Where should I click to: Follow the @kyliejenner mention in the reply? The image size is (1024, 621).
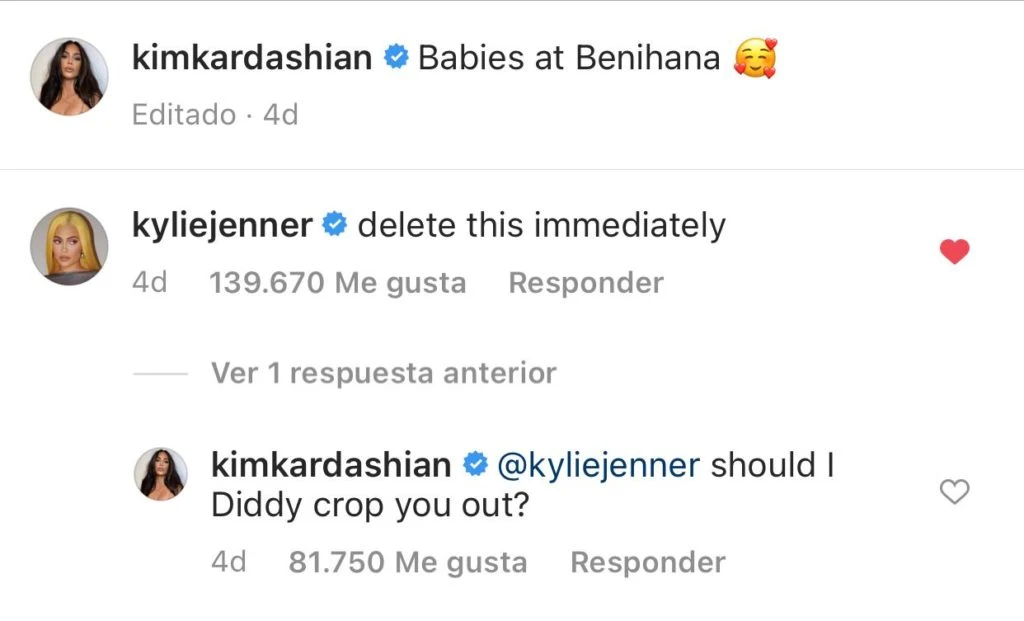pos(598,465)
